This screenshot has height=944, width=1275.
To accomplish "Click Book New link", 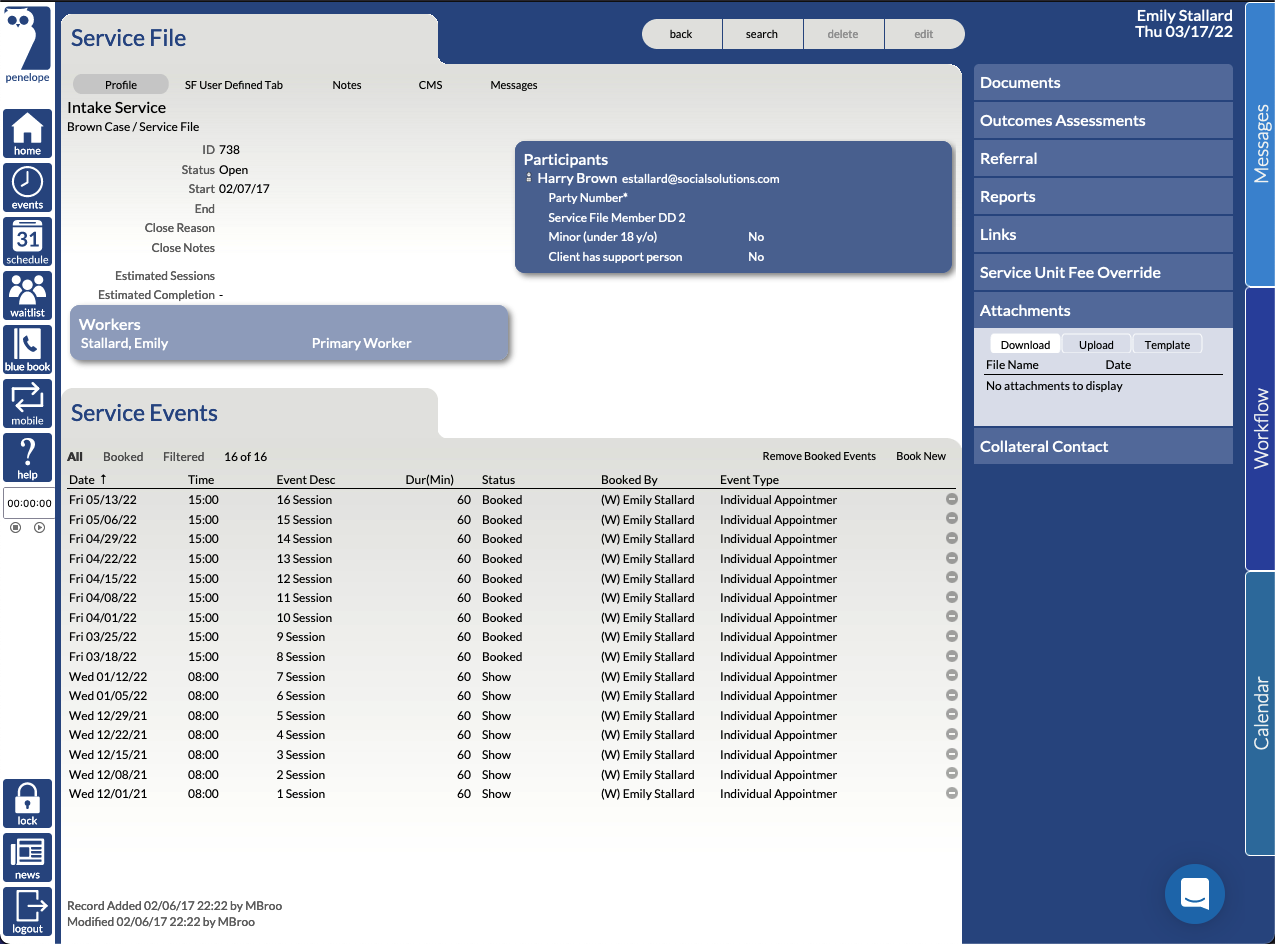I will [x=921, y=456].
